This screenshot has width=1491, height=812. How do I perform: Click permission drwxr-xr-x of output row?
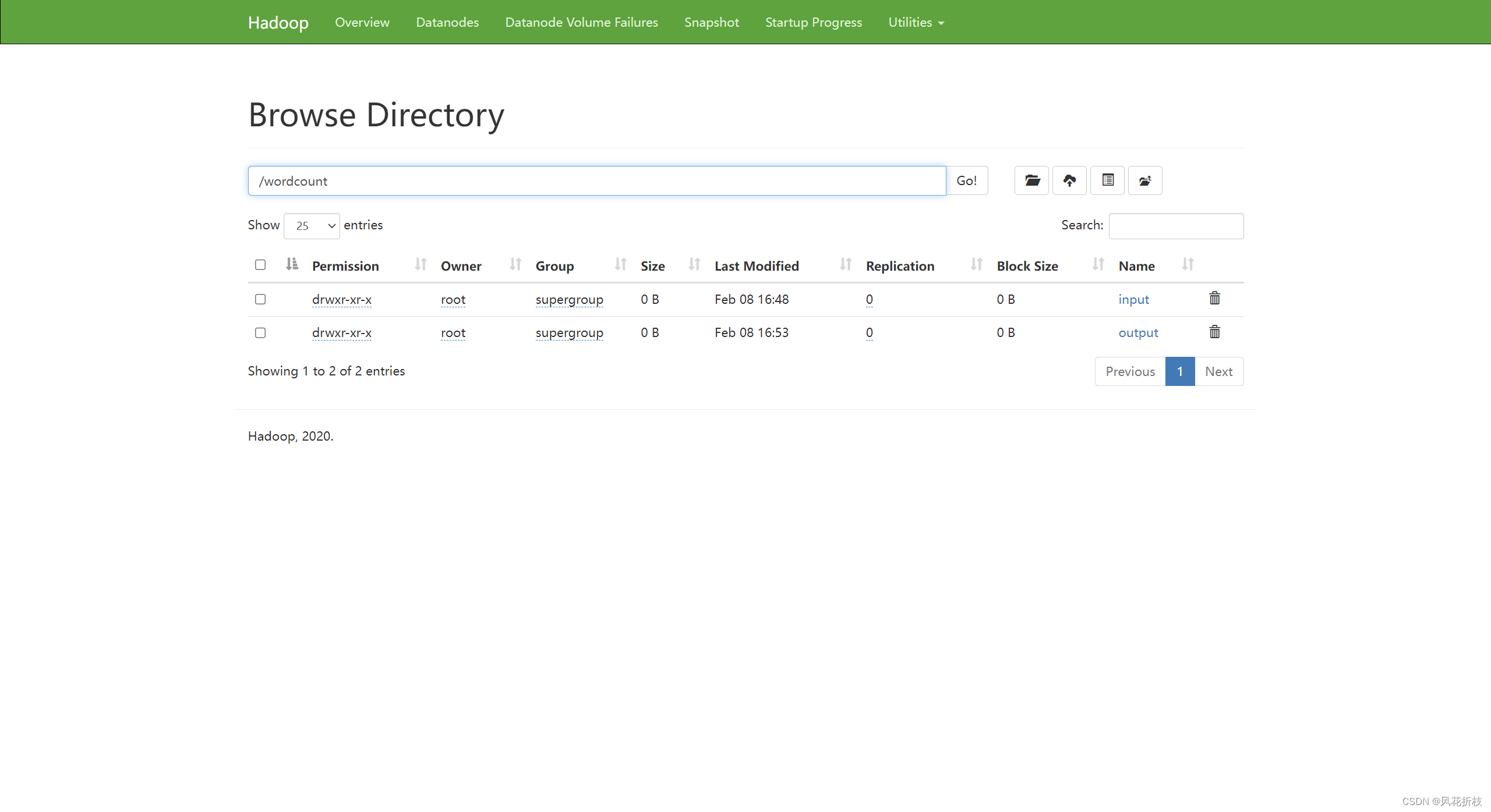pos(342,332)
